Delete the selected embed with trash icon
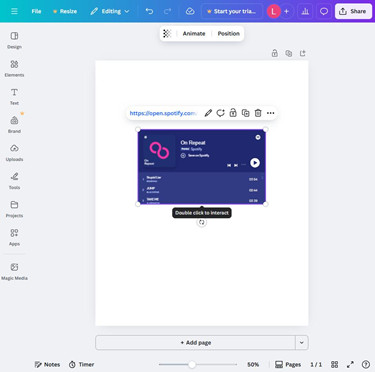The width and height of the screenshot is (375, 372). (x=258, y=113)
